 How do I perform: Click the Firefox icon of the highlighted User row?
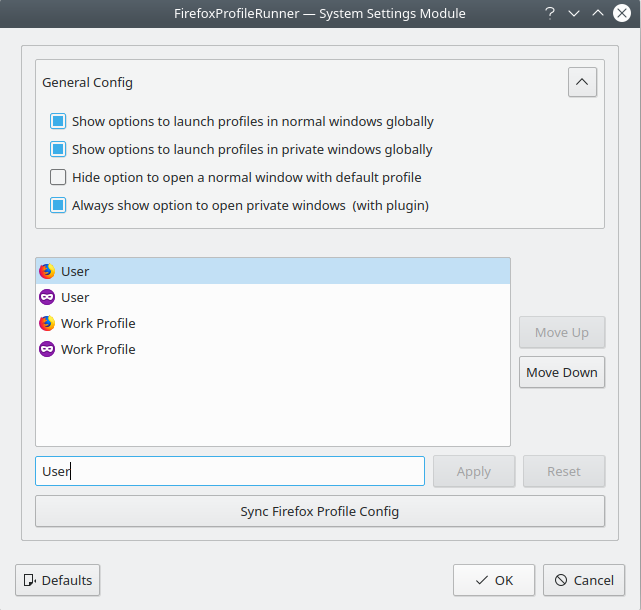pos(47,271)
